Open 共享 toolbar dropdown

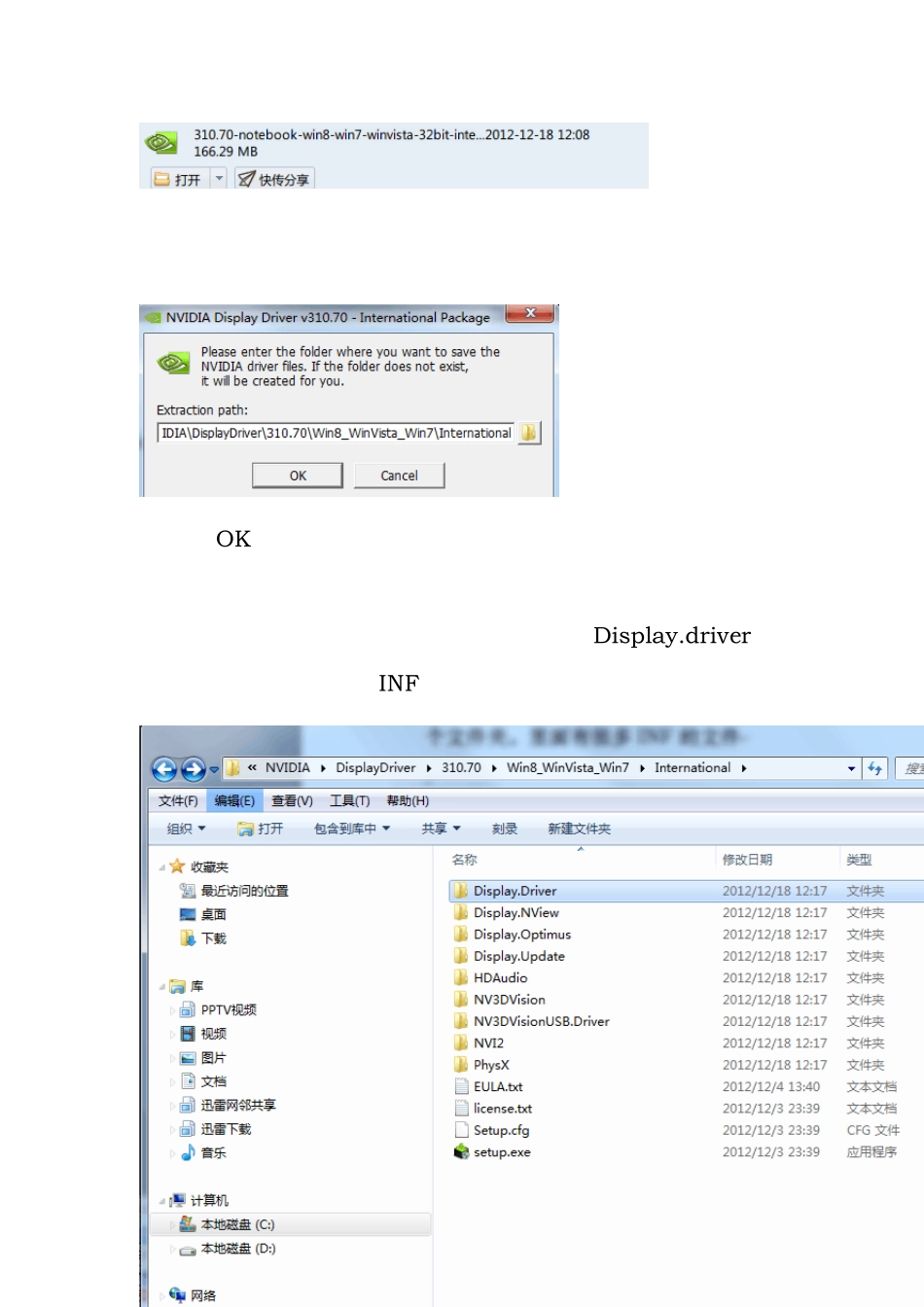[441, 829]
